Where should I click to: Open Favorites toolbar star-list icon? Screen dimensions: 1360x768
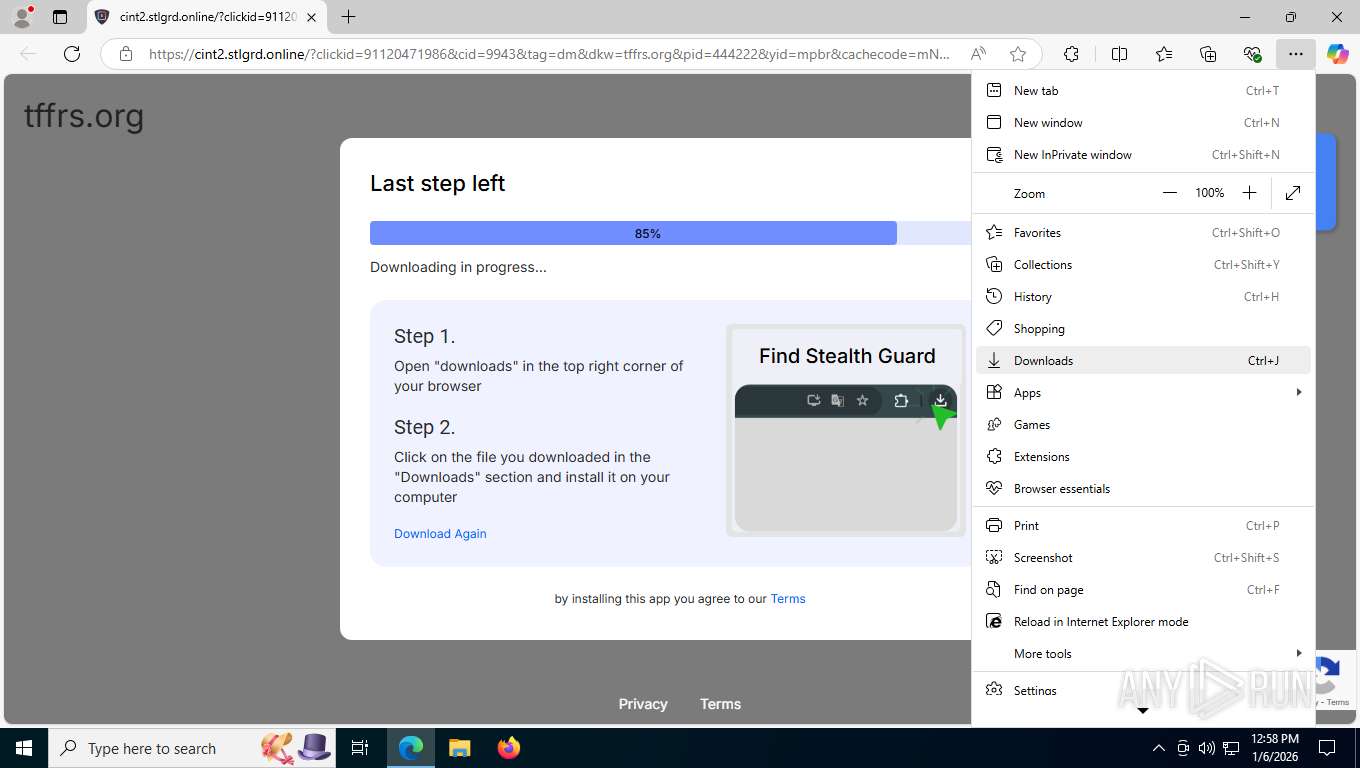click(1164, 54)
